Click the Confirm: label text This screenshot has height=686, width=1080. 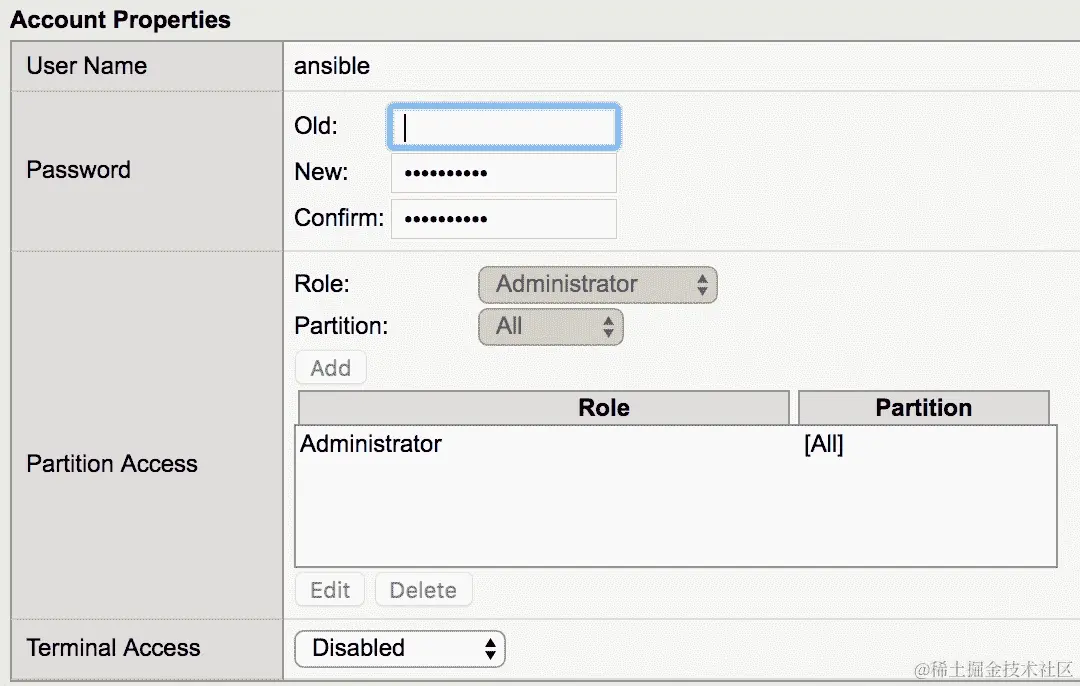point(338,219)
